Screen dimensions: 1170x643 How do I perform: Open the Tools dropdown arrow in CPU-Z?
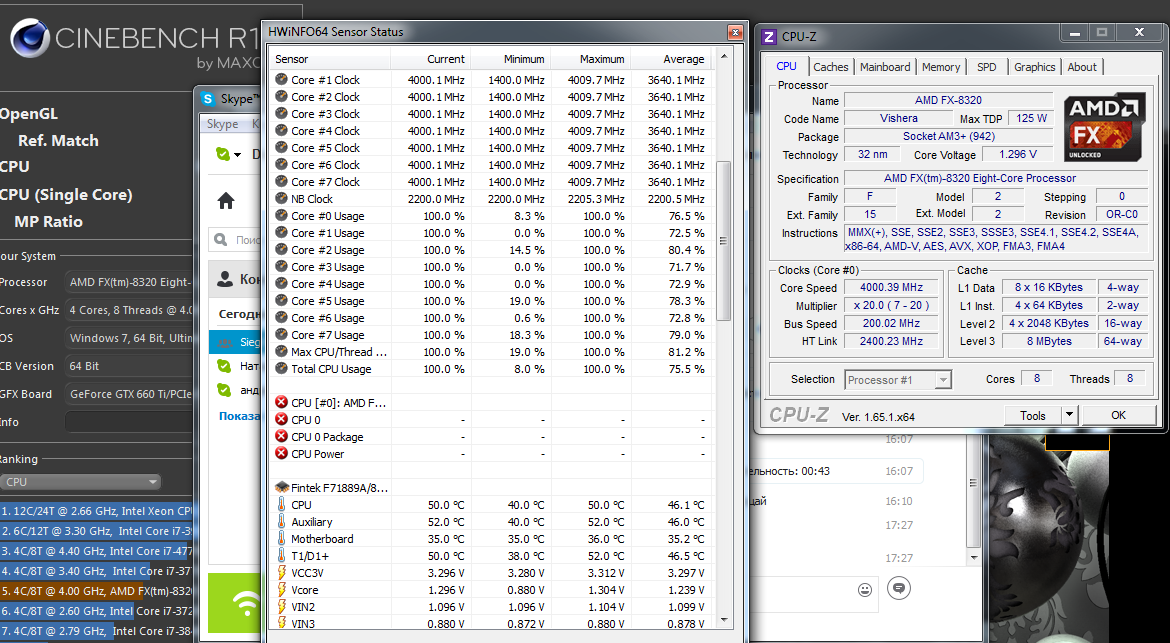pyautogui.click(x=1069, y=415)
